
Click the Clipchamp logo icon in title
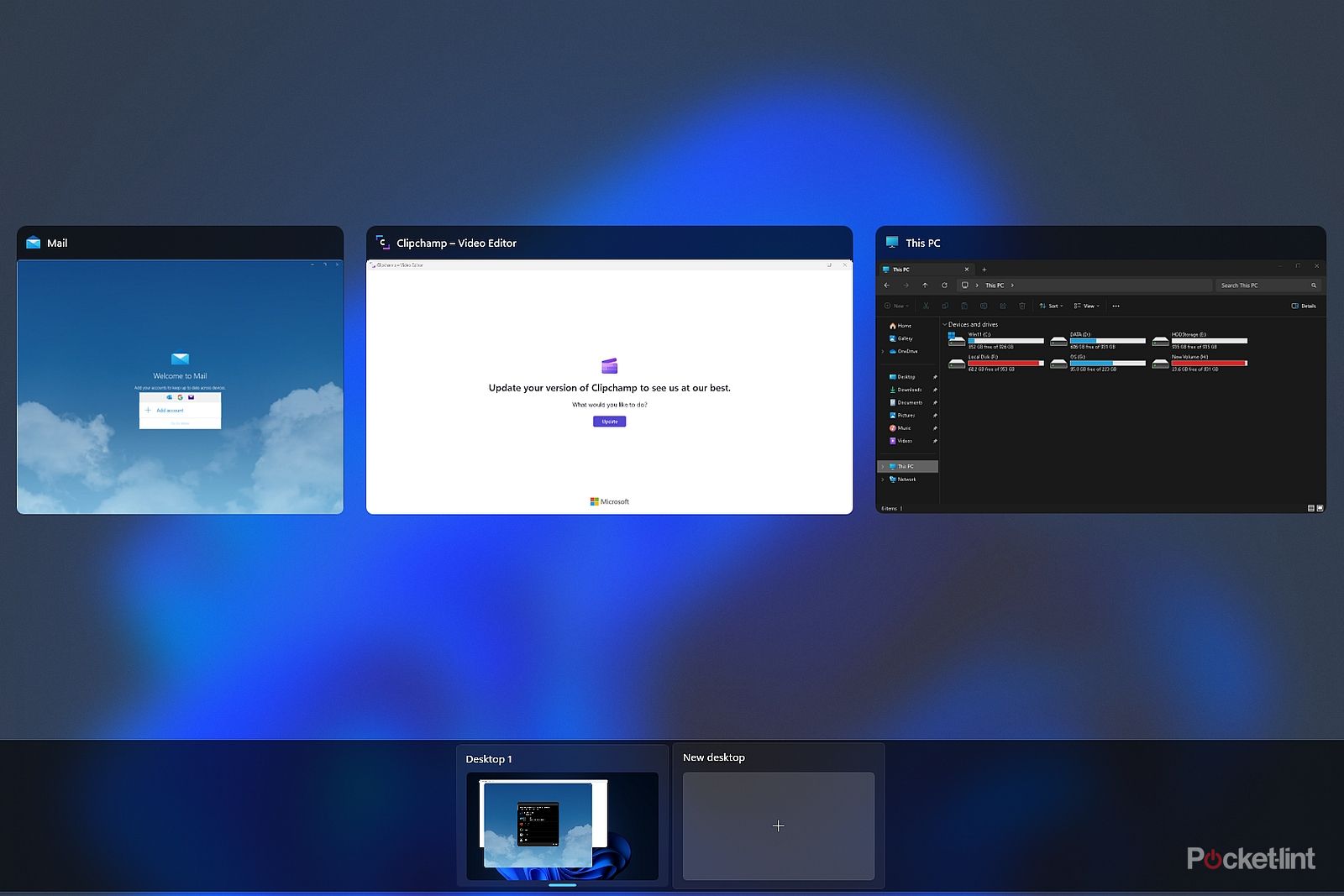pyautogui.click(x=383, y=243)
